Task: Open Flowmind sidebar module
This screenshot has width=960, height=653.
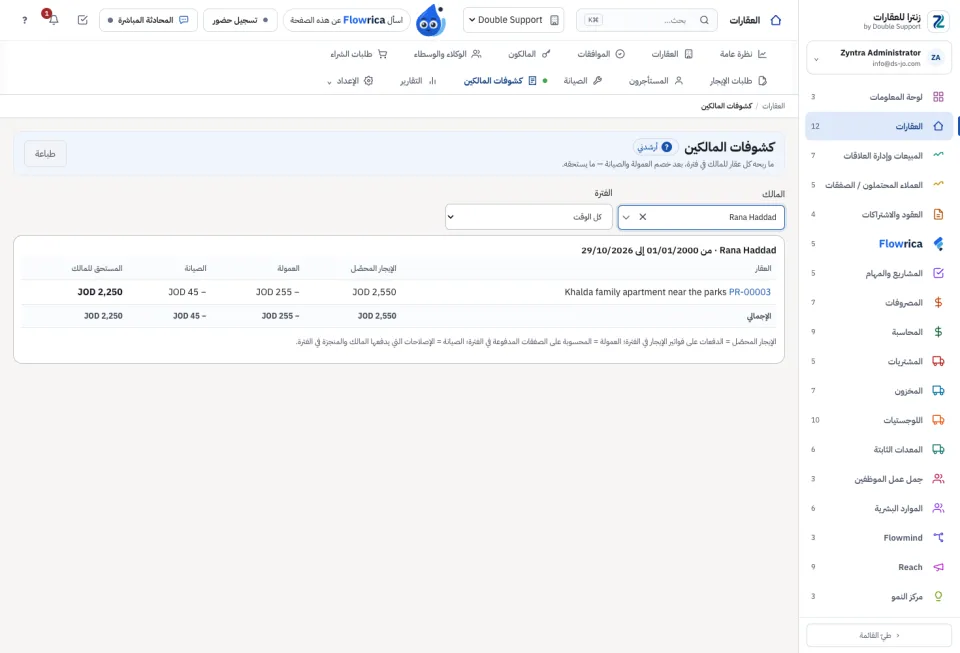Action: [879, 537]
